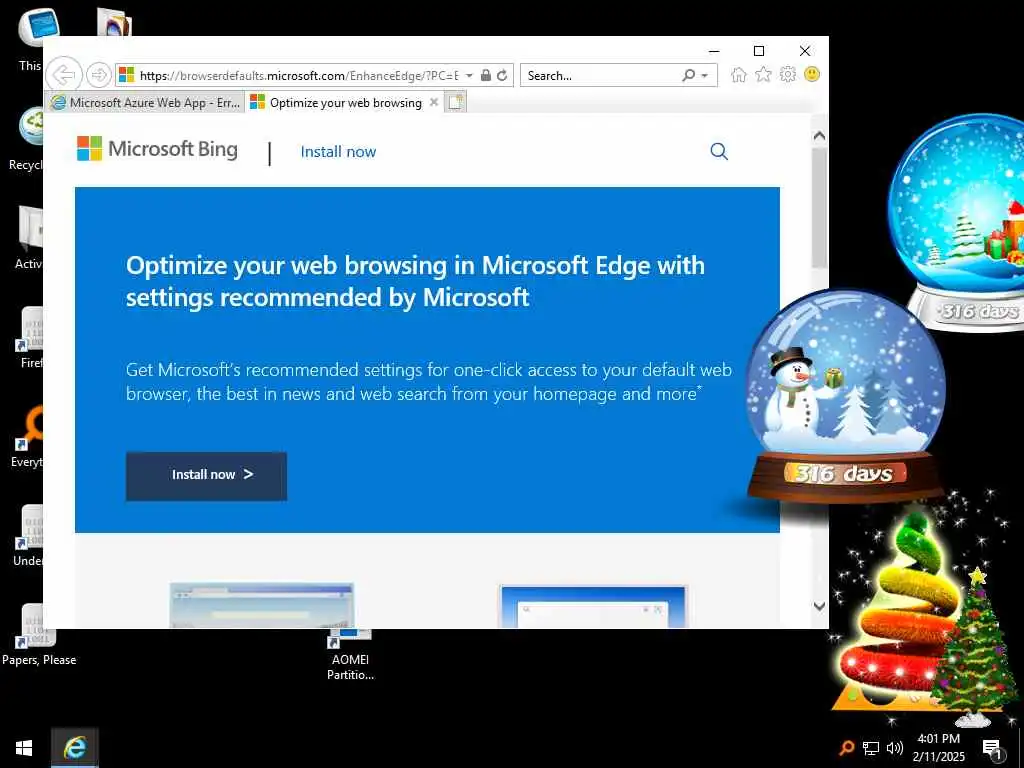Open a new tab with the blank tab button
Image resolution: width=1024 pixels, height=768 pixels.
pyautogui.click(x=455, y=103)
